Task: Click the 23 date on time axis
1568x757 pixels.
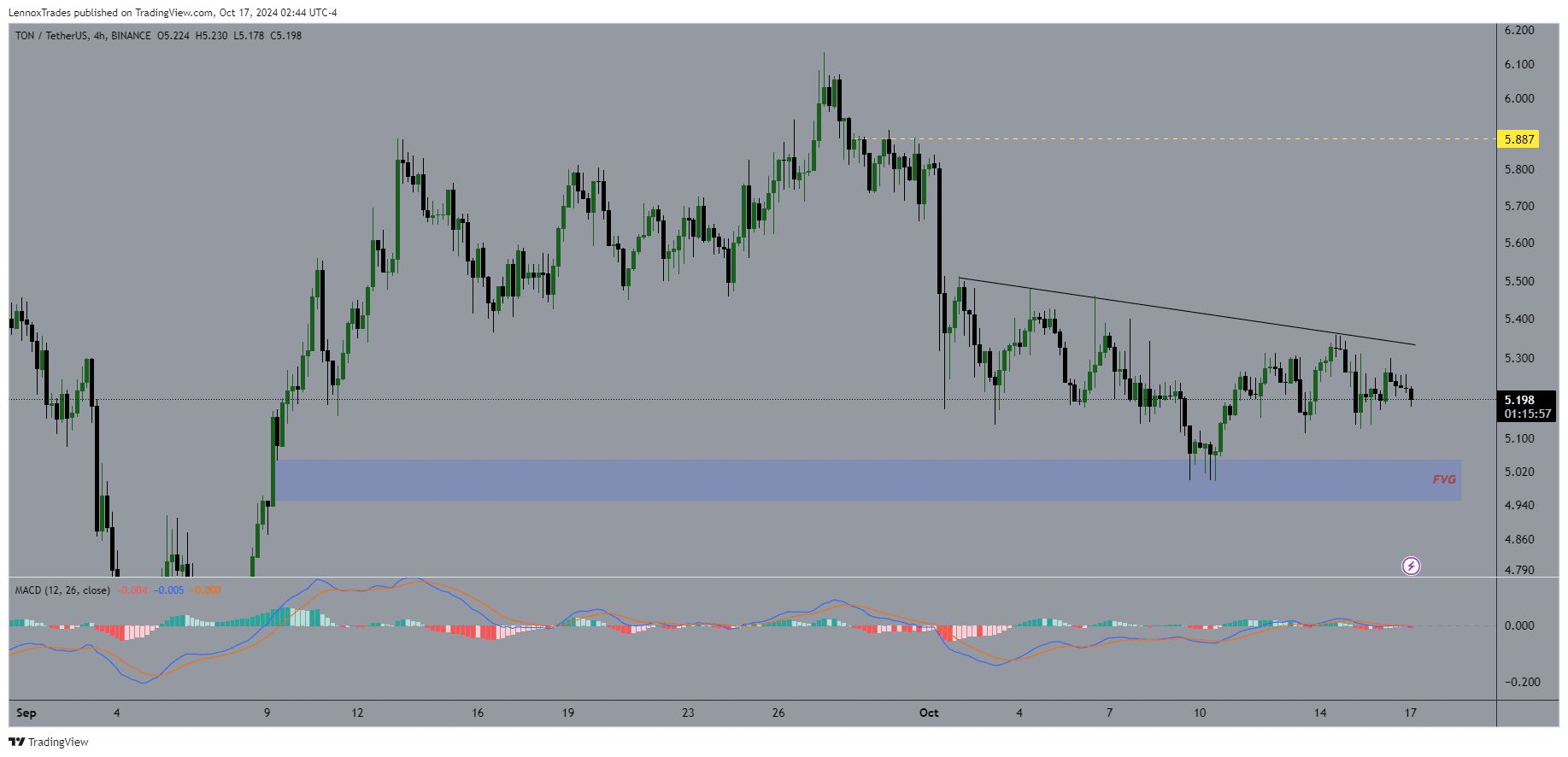Action: (688, 713)
